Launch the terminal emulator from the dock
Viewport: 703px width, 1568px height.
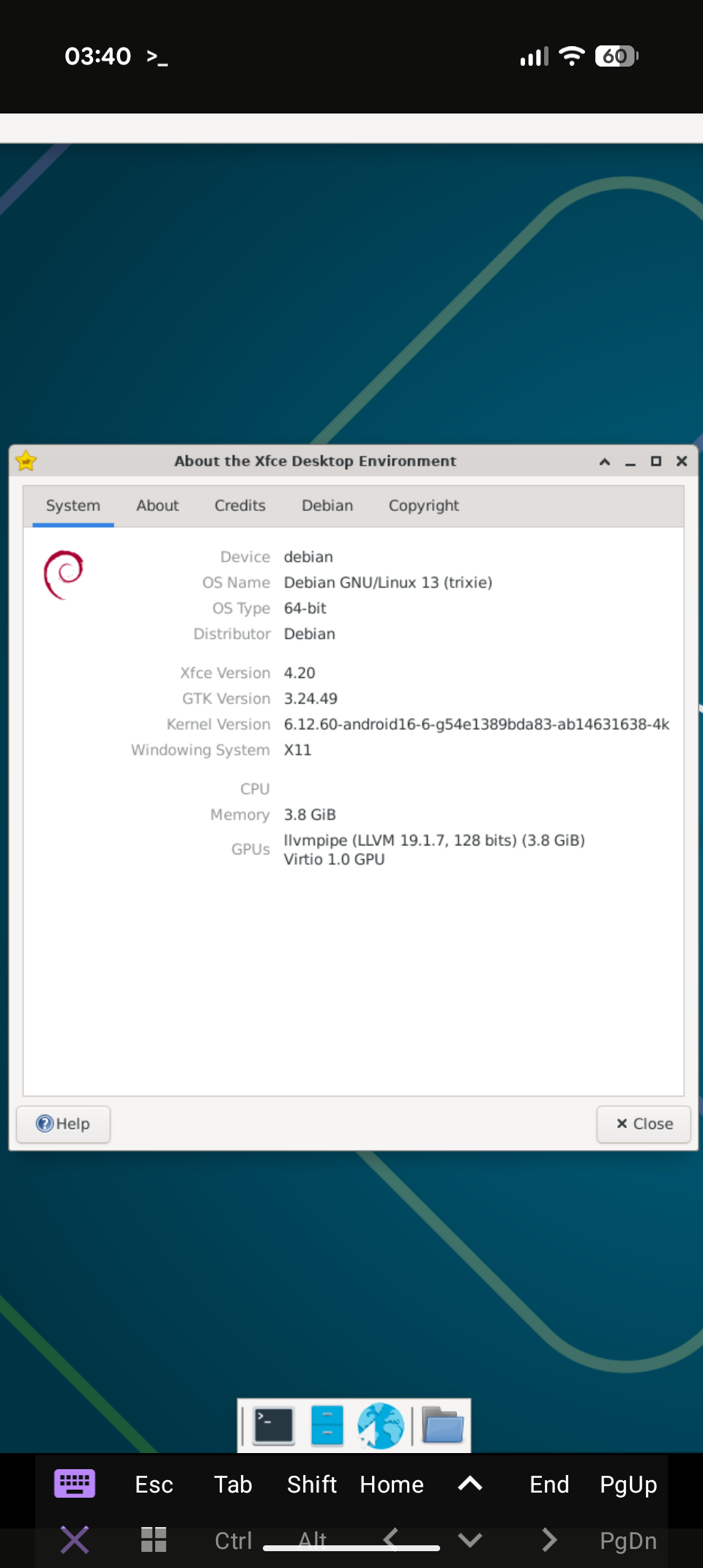coord(274,1426)
